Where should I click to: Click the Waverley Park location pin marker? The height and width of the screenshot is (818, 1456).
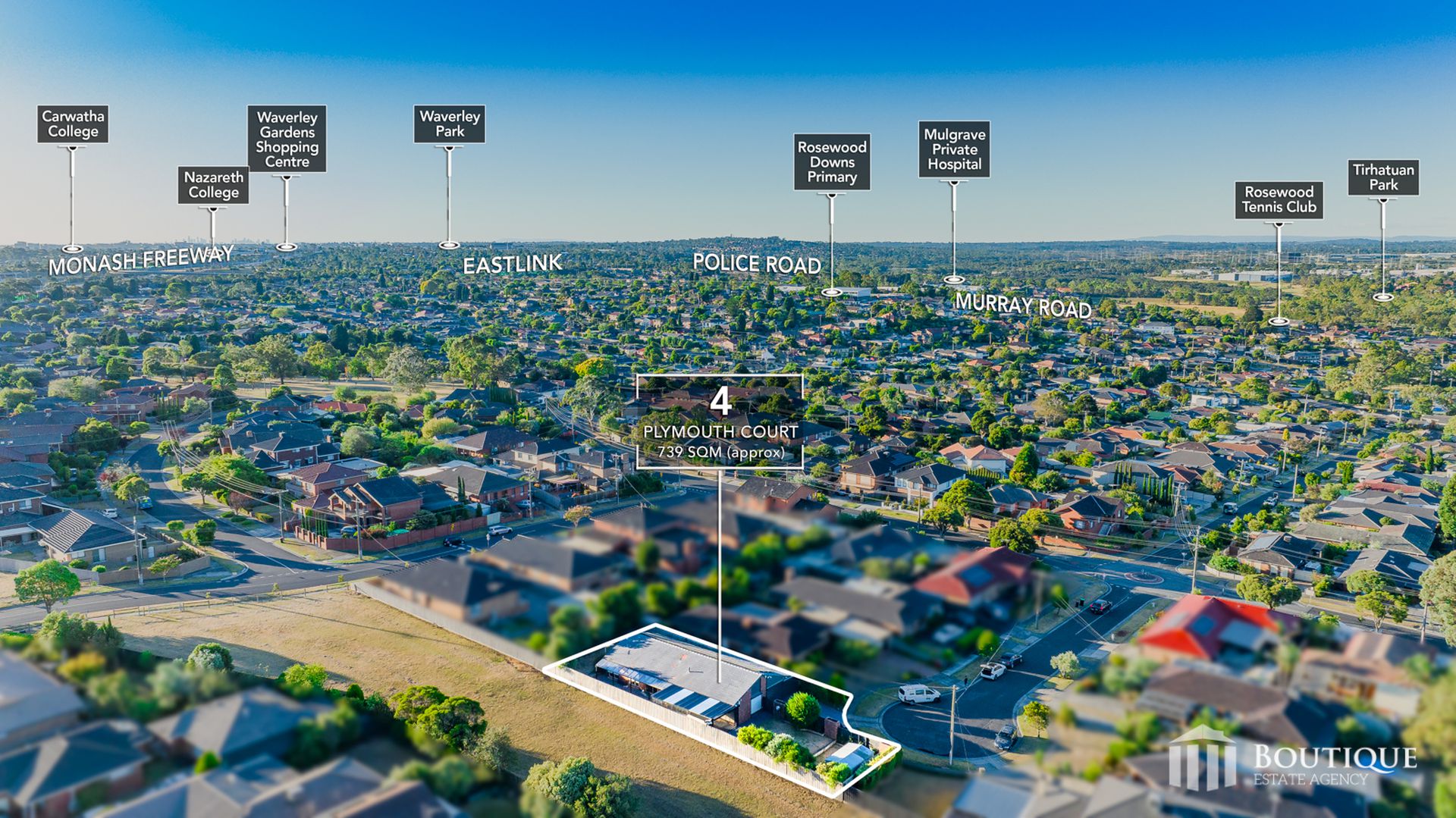[x=449, y=245]
